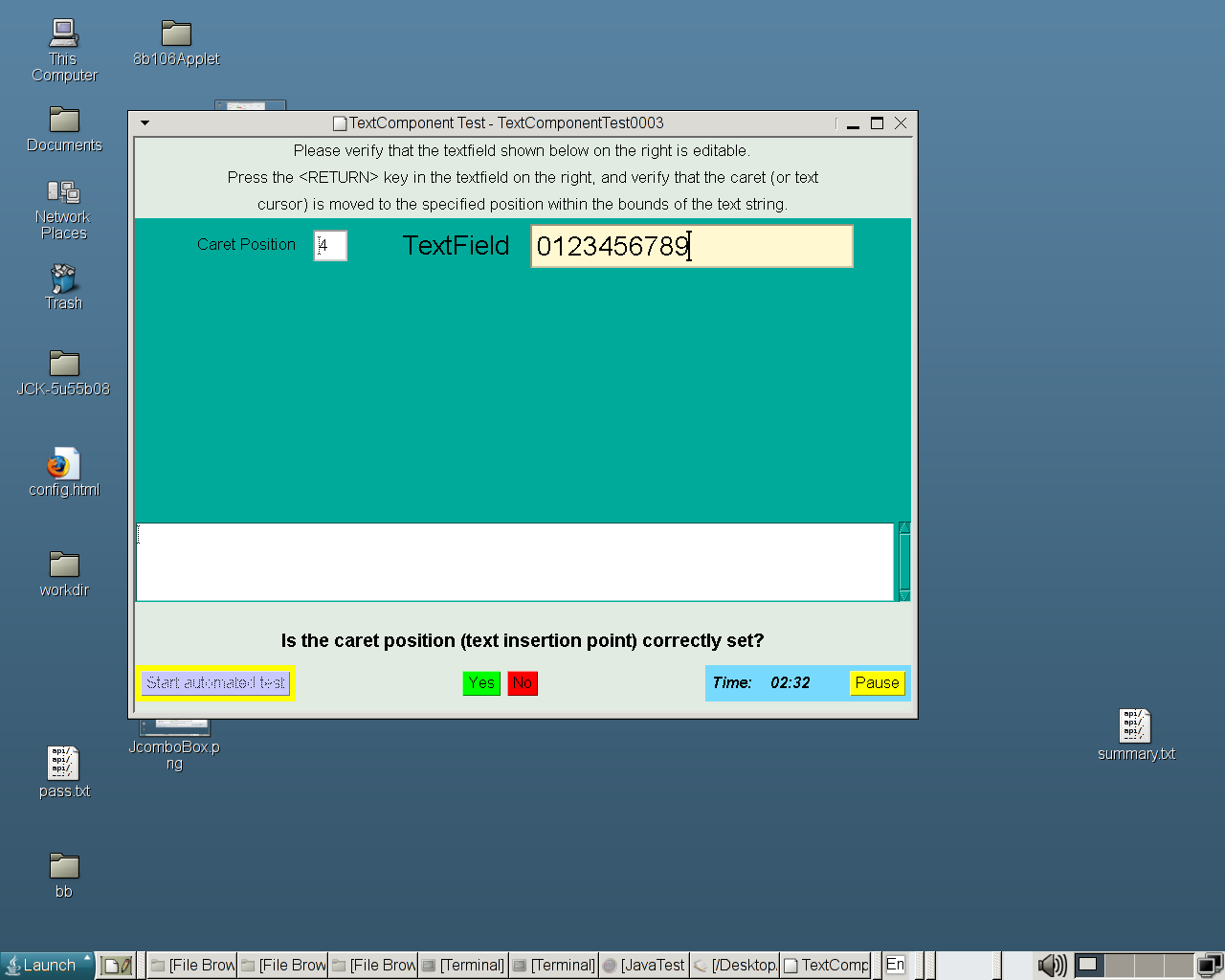Switch to the JavaTest taskbar item
The width and height of the screenshot is (1225, 980).
(x=644, y=965)
